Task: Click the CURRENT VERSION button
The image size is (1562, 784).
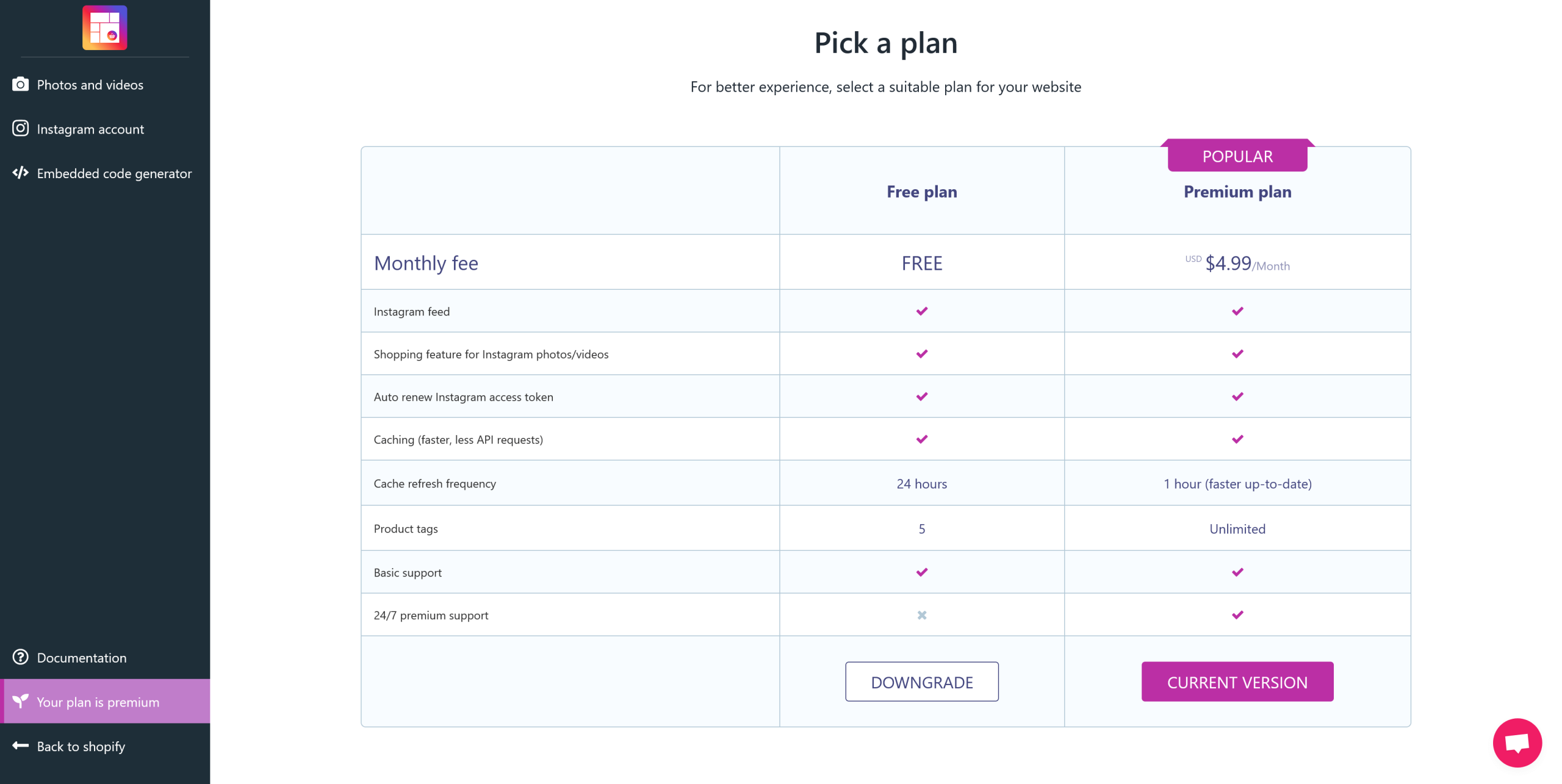Action: click(x=1237, y=682)
